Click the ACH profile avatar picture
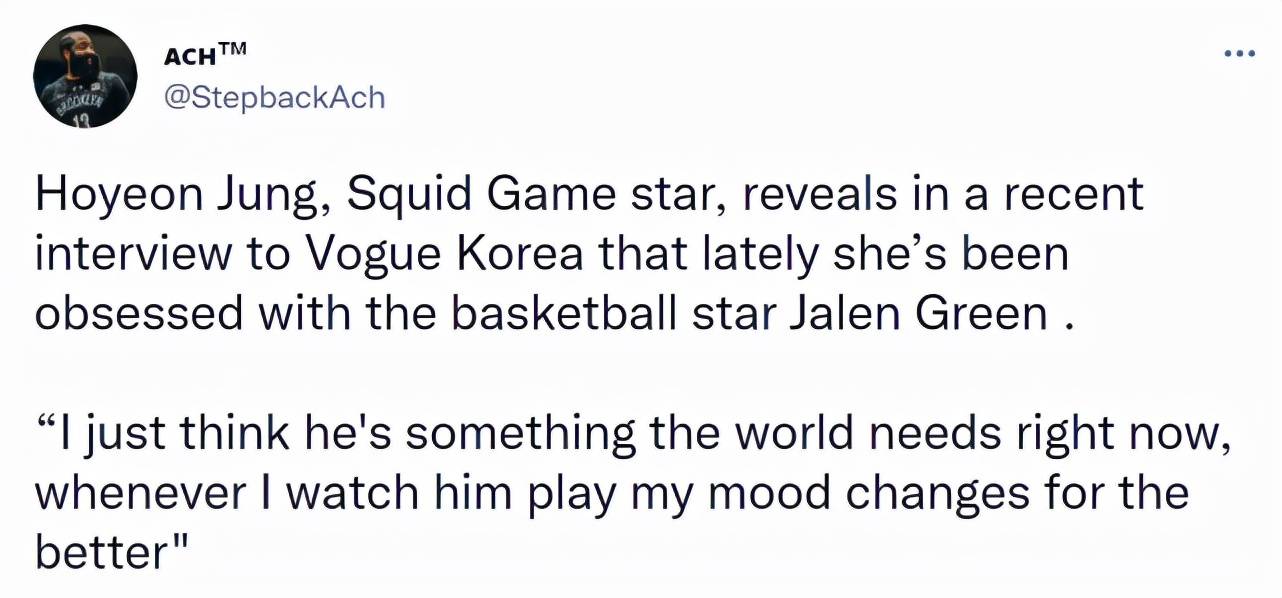Image resolution: width=1282 pixels, height=598 pixels. tap(85, 76)
